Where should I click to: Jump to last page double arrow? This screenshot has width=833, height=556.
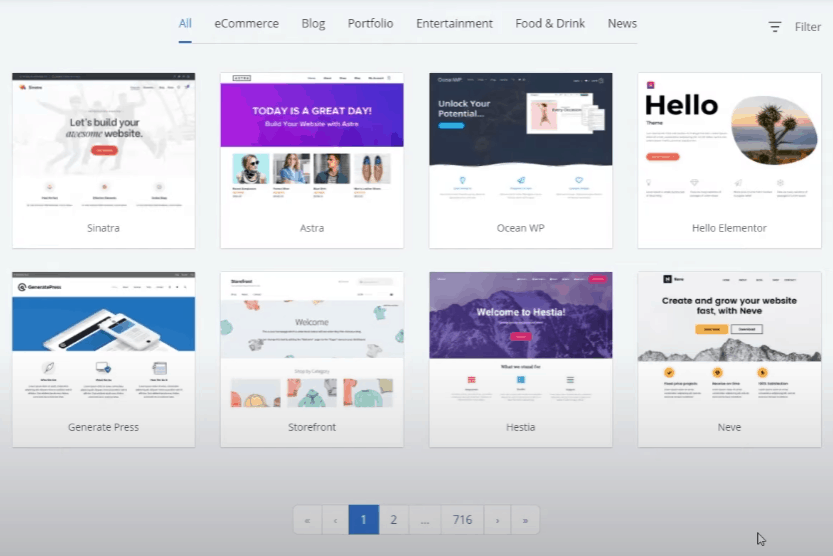[x=525, y=520]
